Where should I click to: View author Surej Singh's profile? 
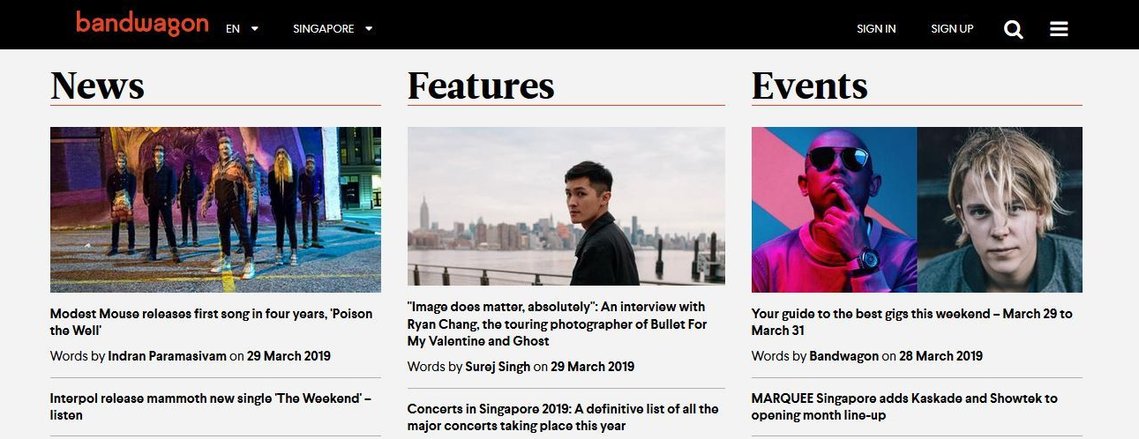[x=498, y=367]
